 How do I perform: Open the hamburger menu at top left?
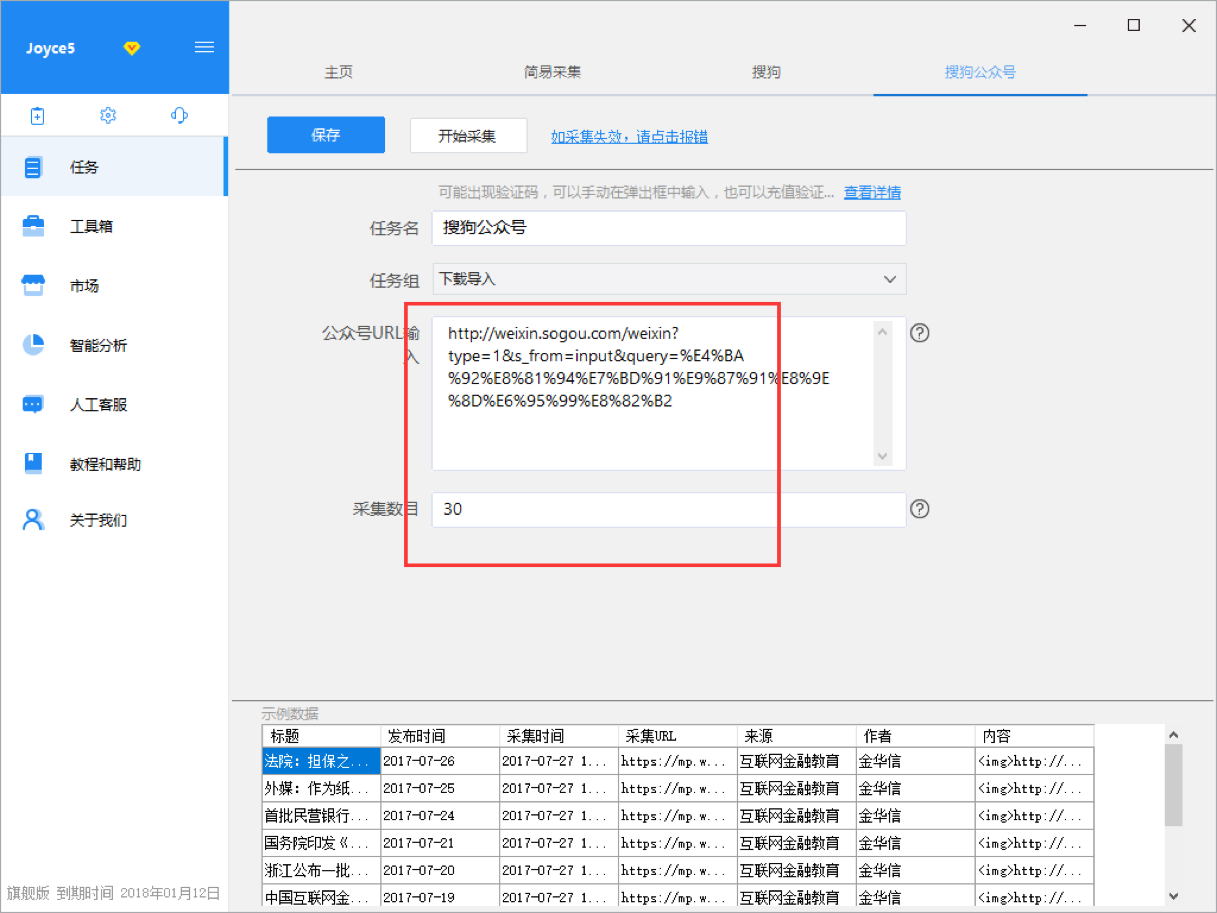click(x=204, y=46)
